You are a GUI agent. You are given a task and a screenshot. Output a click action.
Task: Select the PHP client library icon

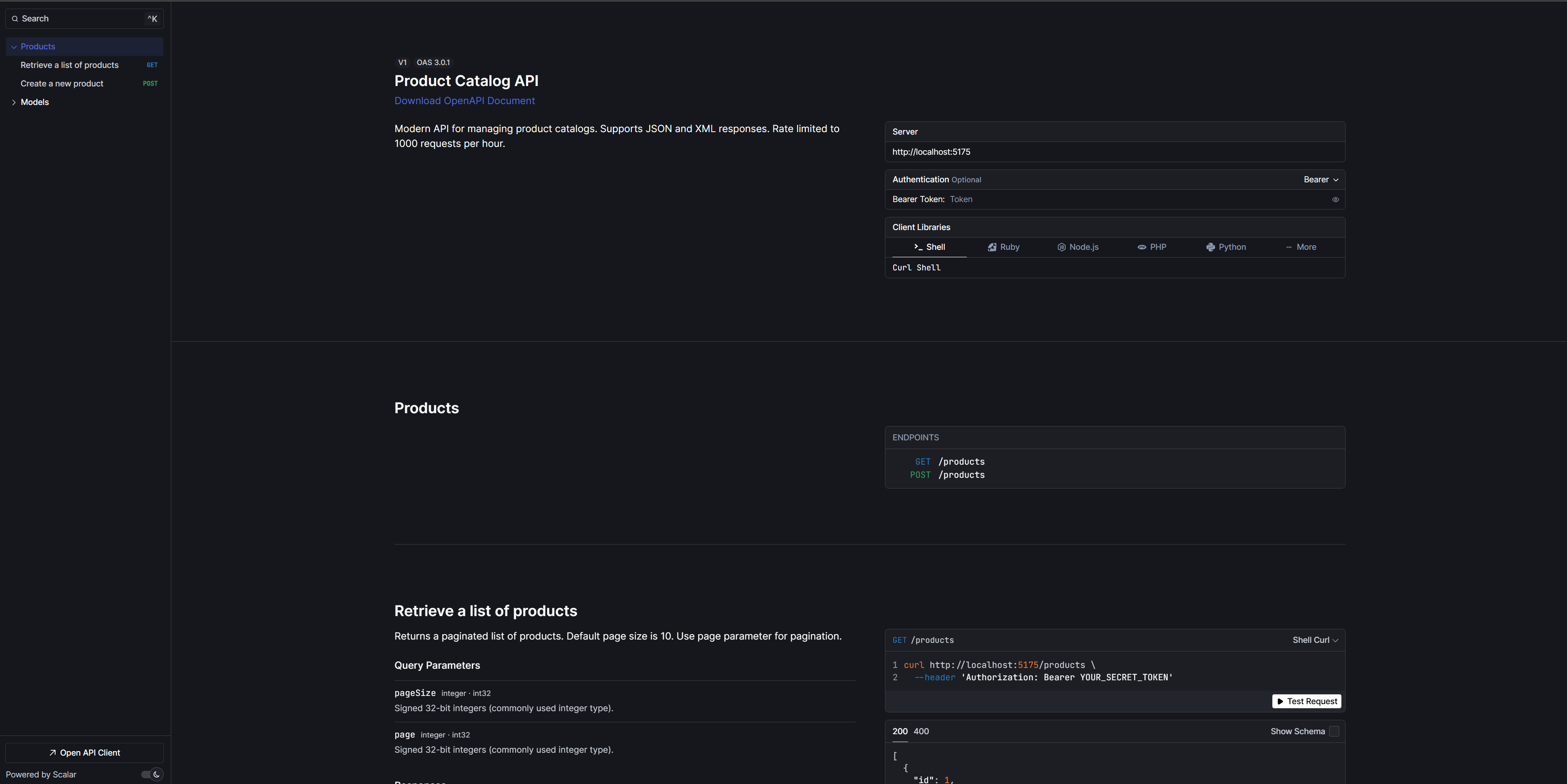point(1141,247)
